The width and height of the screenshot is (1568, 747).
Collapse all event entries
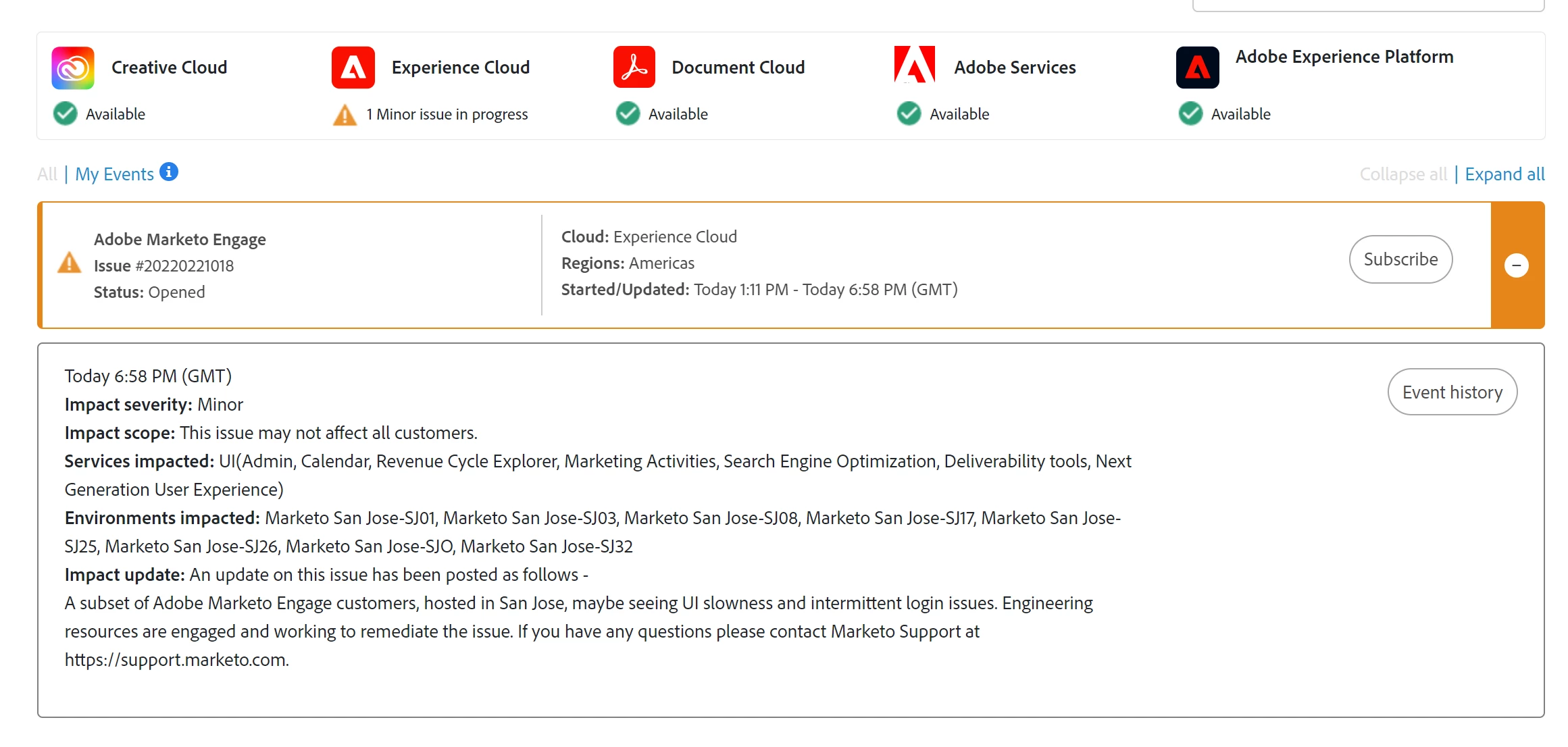click(1402, 174)
